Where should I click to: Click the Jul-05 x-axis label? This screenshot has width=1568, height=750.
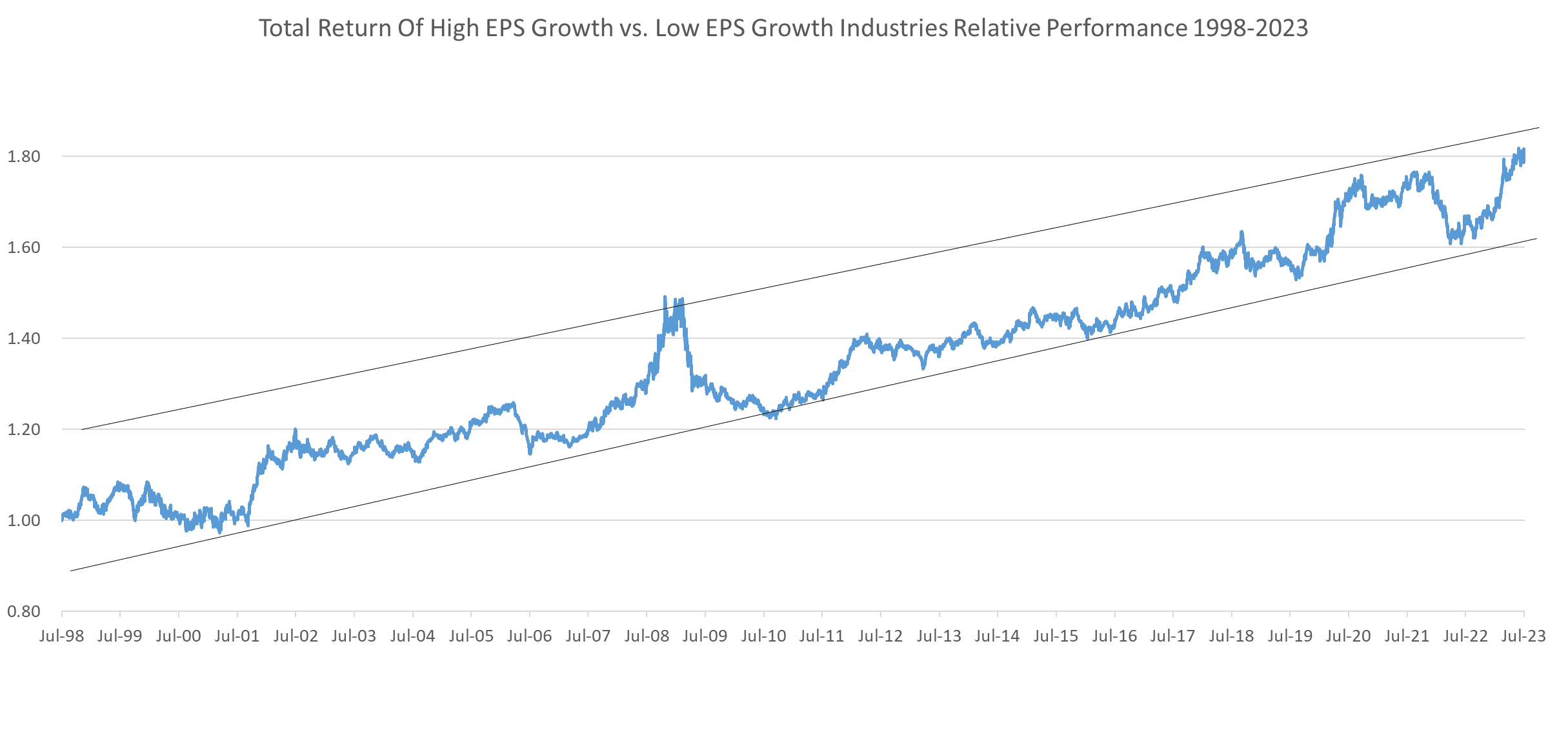coord(471,636)
